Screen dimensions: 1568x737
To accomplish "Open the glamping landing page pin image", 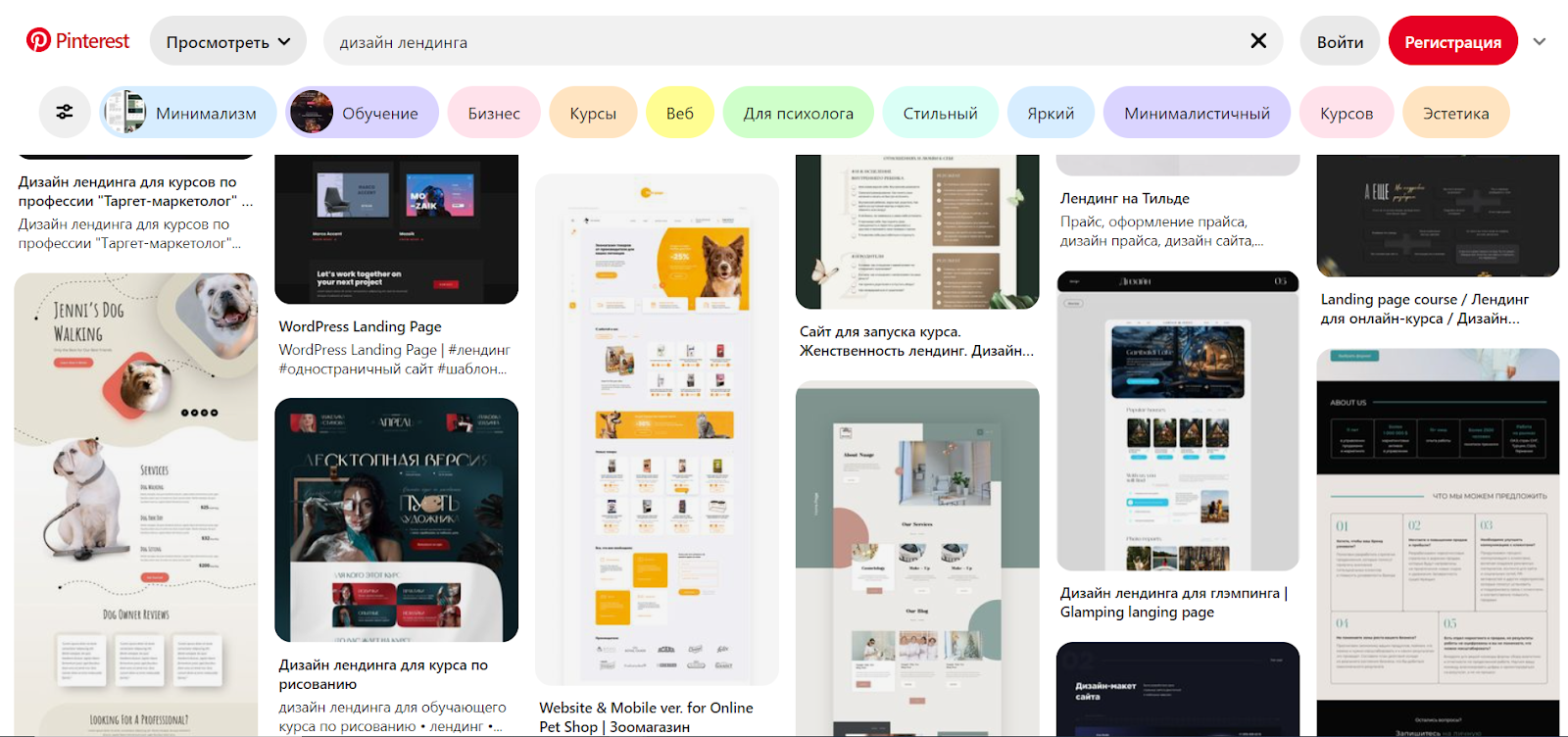I will [1178, 421].
